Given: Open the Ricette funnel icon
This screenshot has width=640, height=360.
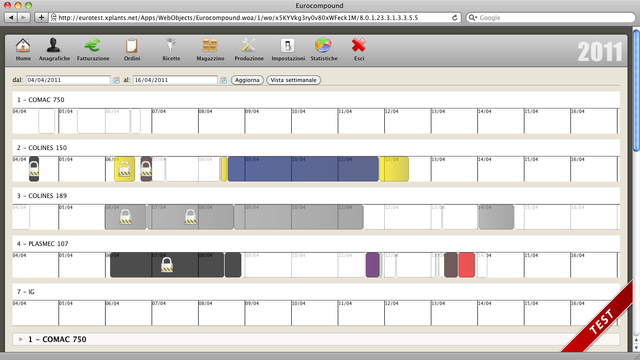Looking at the screenshot, I should pos(171,45).
